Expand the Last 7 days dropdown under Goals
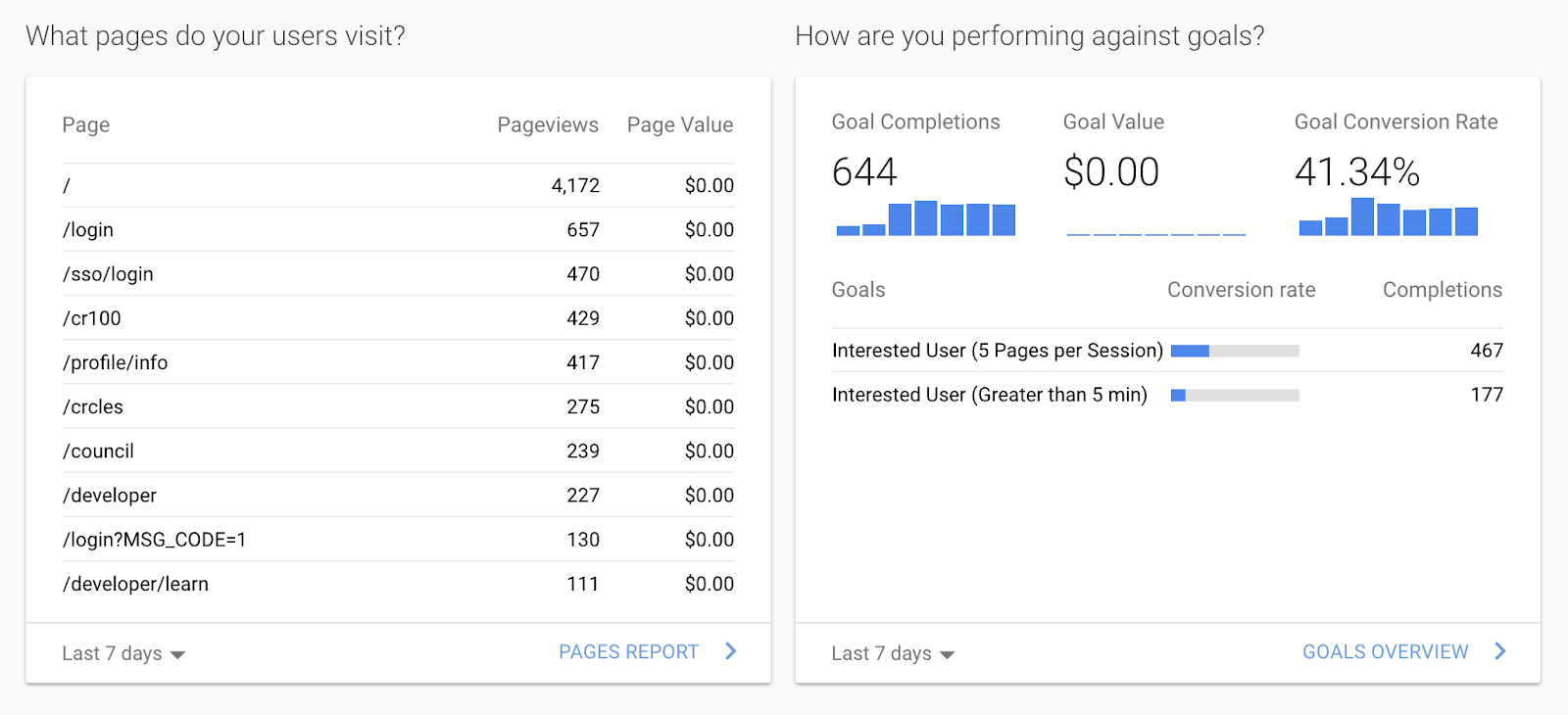Image resolution: width=1568 pixels, height=715 pixels. 892,653
